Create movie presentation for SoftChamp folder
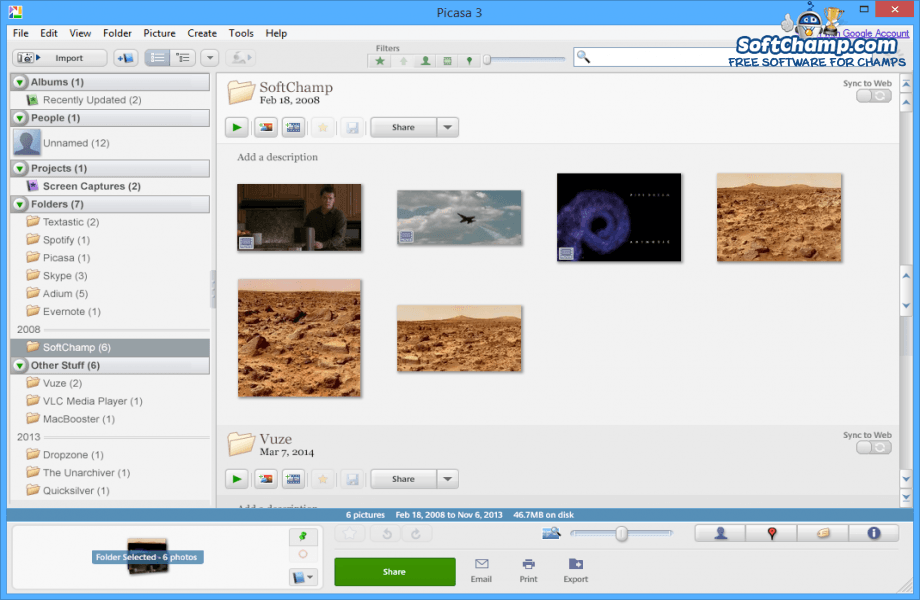Image resolution: width=920 pixels, height=600 pixels. click(293, 127)
